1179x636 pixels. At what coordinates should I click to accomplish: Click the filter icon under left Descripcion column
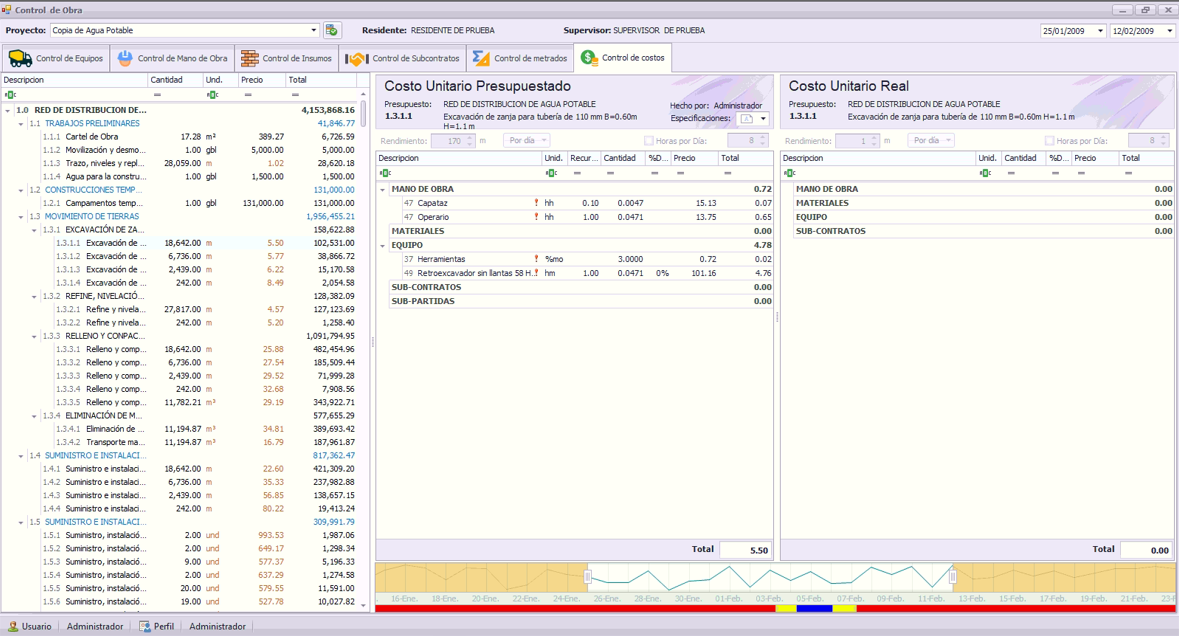[10, 95]
